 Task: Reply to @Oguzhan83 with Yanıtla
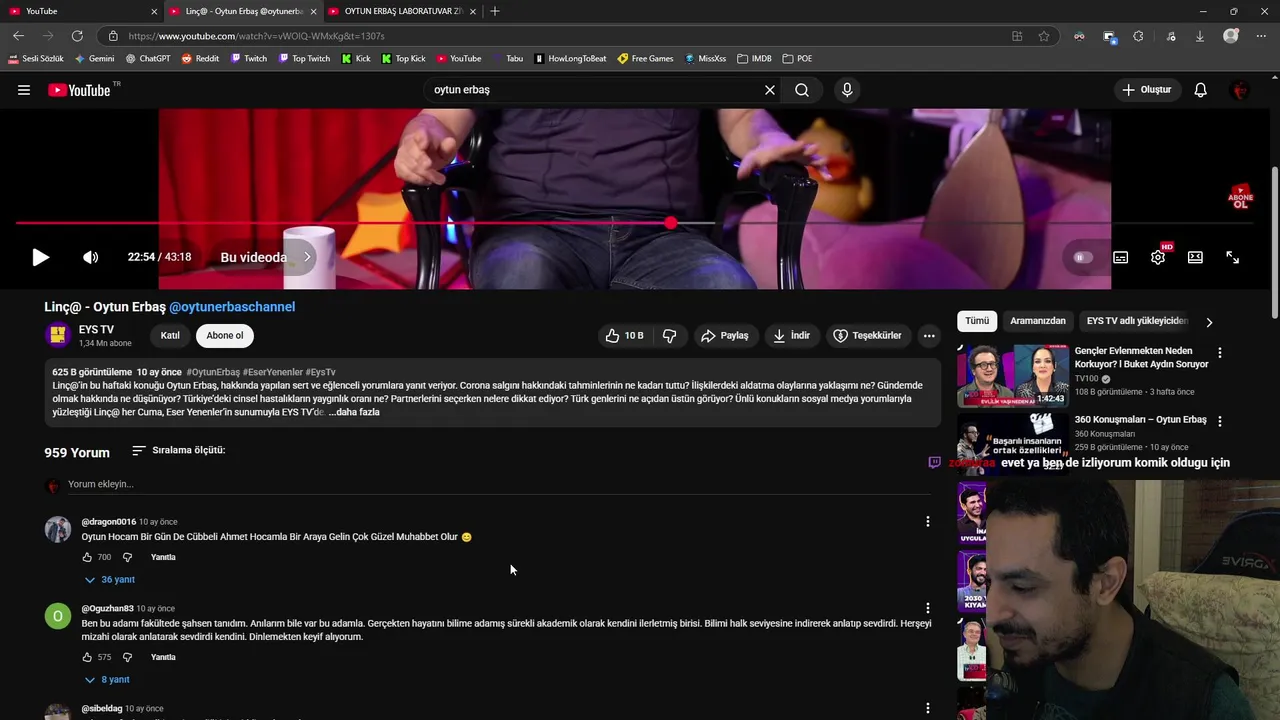coord(163,657)
